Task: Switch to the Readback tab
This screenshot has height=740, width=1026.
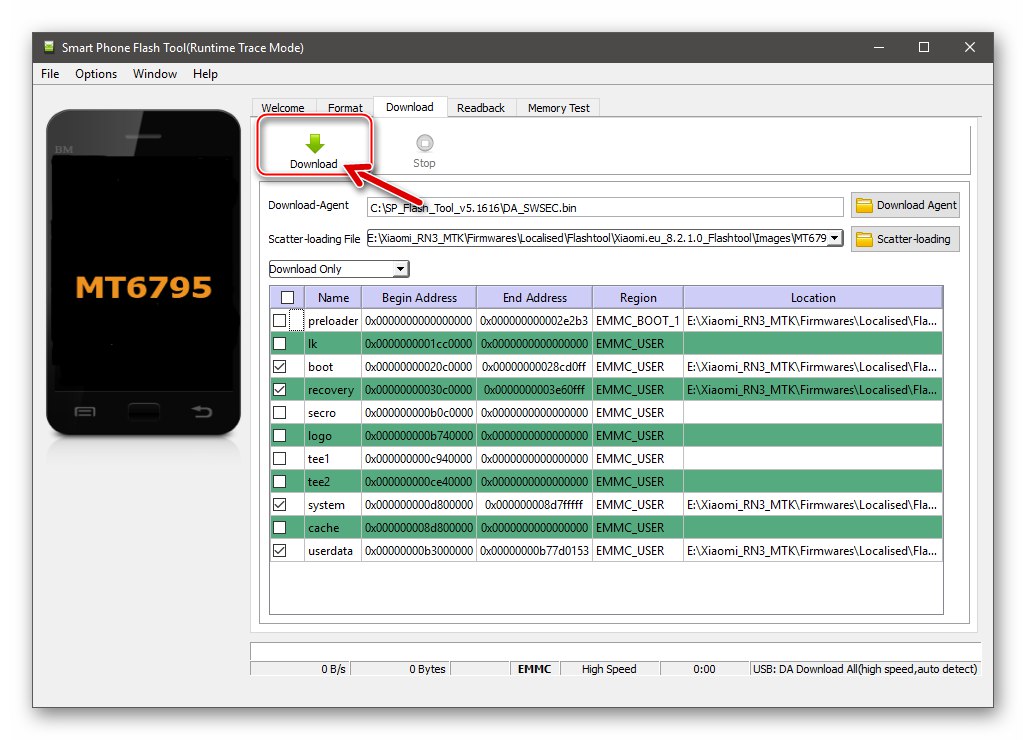Action: coord(481,108)
